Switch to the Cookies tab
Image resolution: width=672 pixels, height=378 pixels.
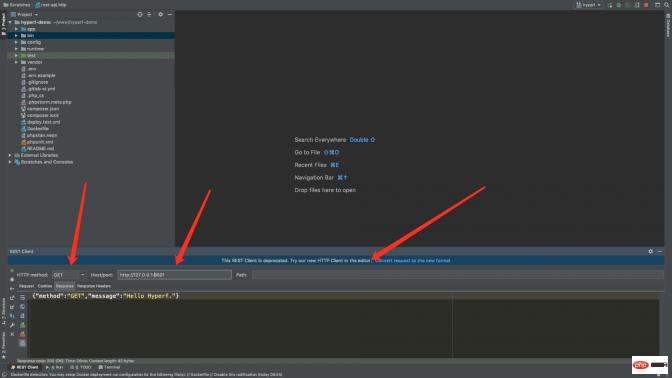pos(45,286)
